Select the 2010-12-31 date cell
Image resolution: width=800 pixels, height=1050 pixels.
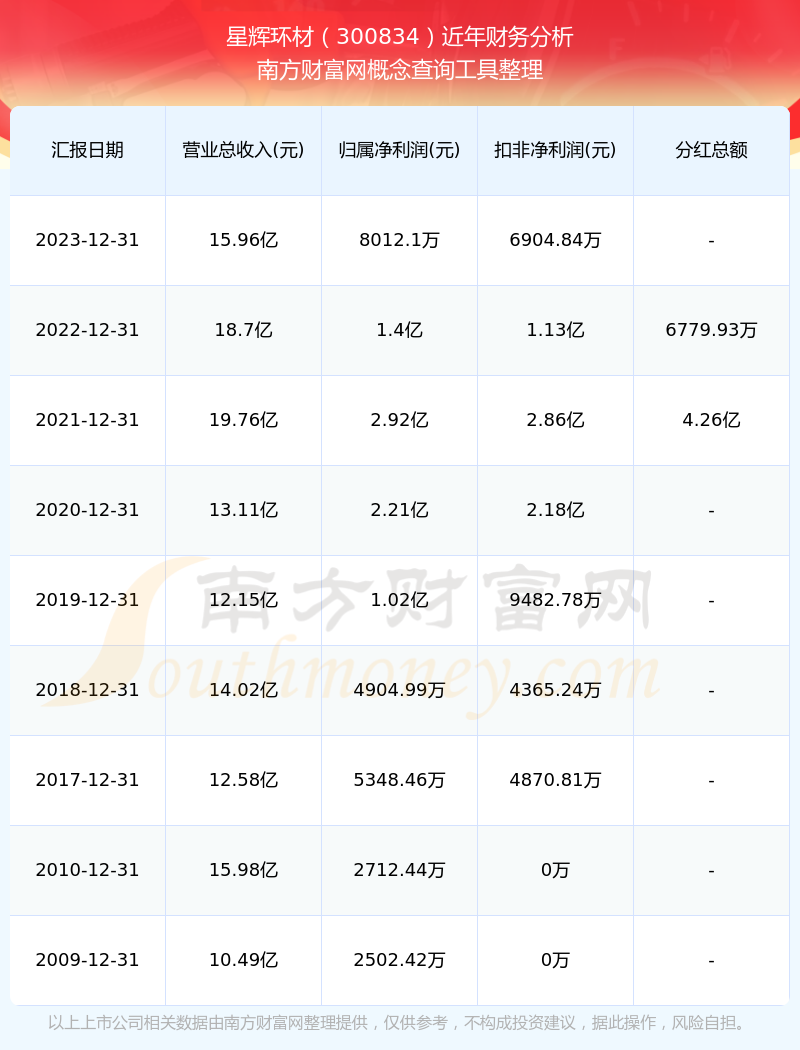(88, 871)
